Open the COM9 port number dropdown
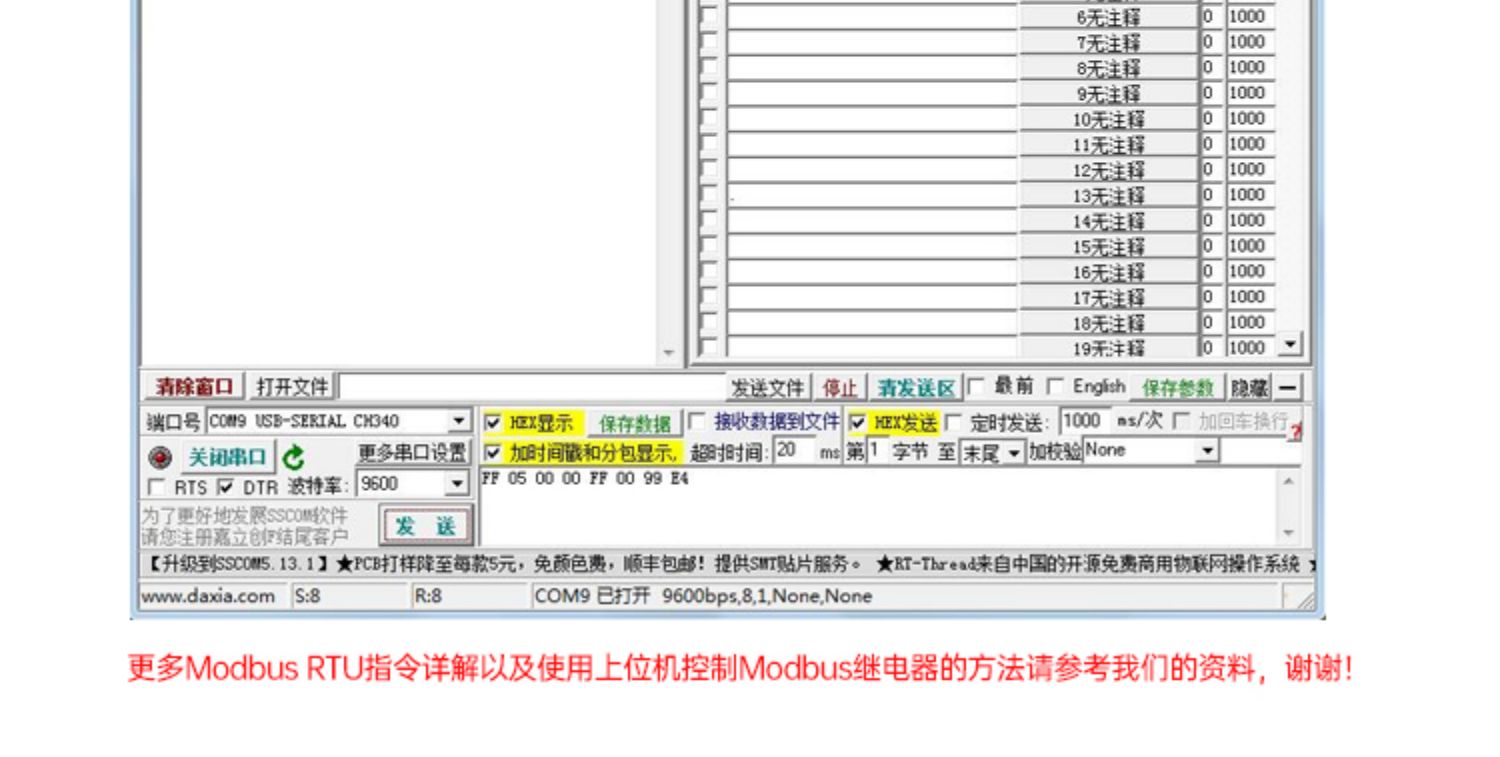The image size is (1500, 757). pyautogui.click(x=459, y=421)
